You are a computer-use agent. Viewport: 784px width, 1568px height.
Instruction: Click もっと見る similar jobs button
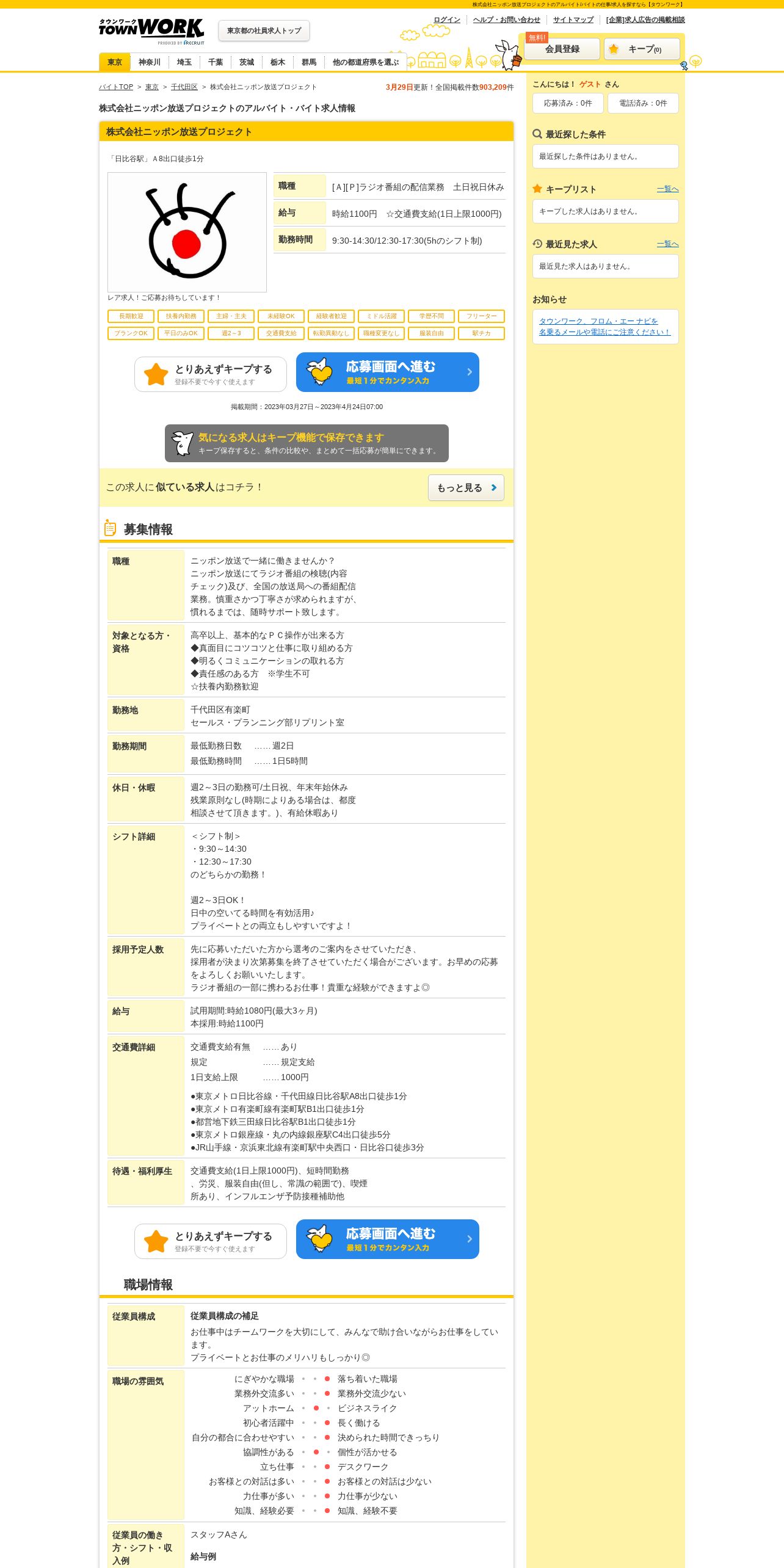coord(466,488)
